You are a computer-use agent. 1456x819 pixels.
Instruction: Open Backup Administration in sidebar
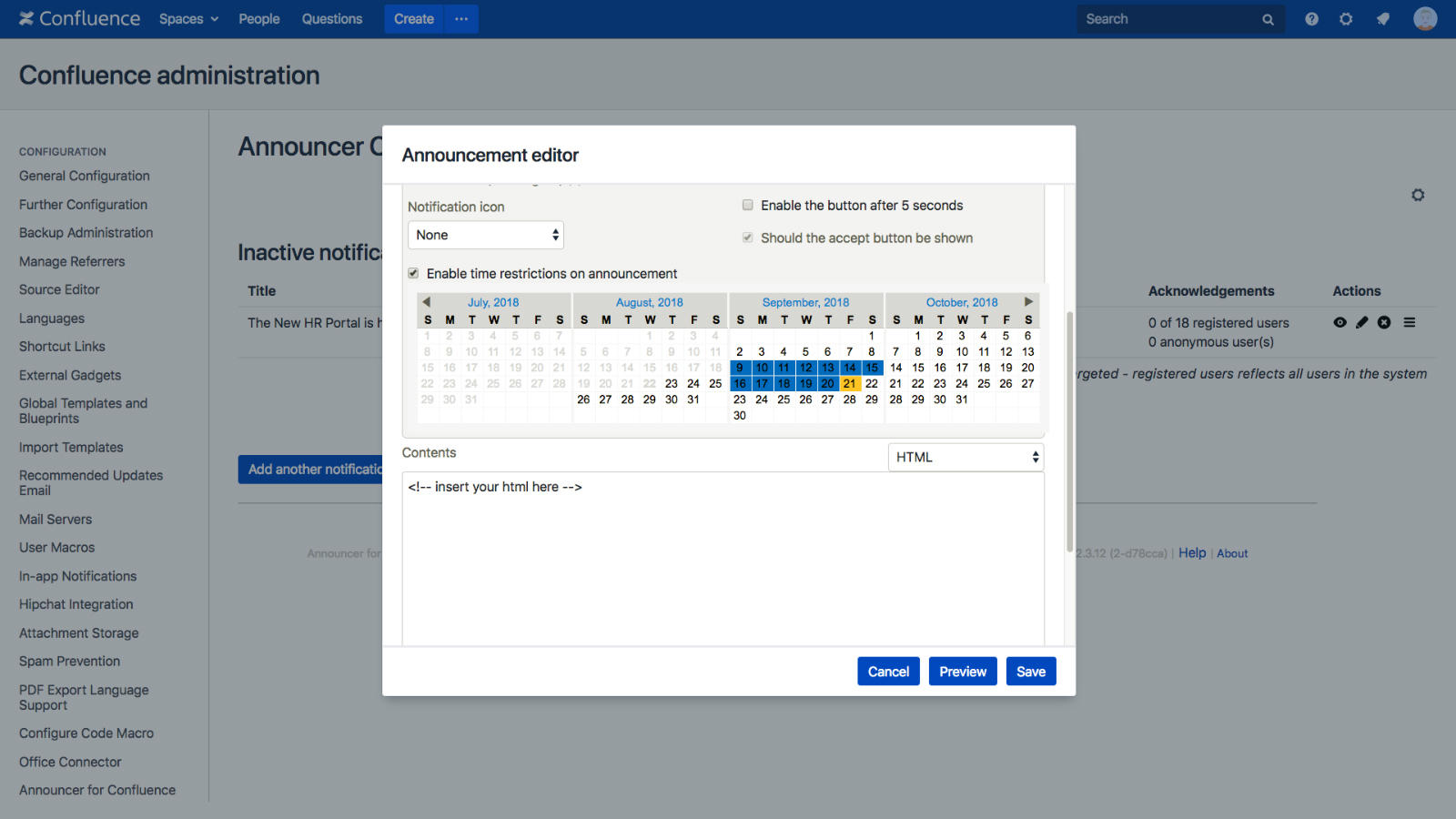pyautogui.click(x=86, y=233)
